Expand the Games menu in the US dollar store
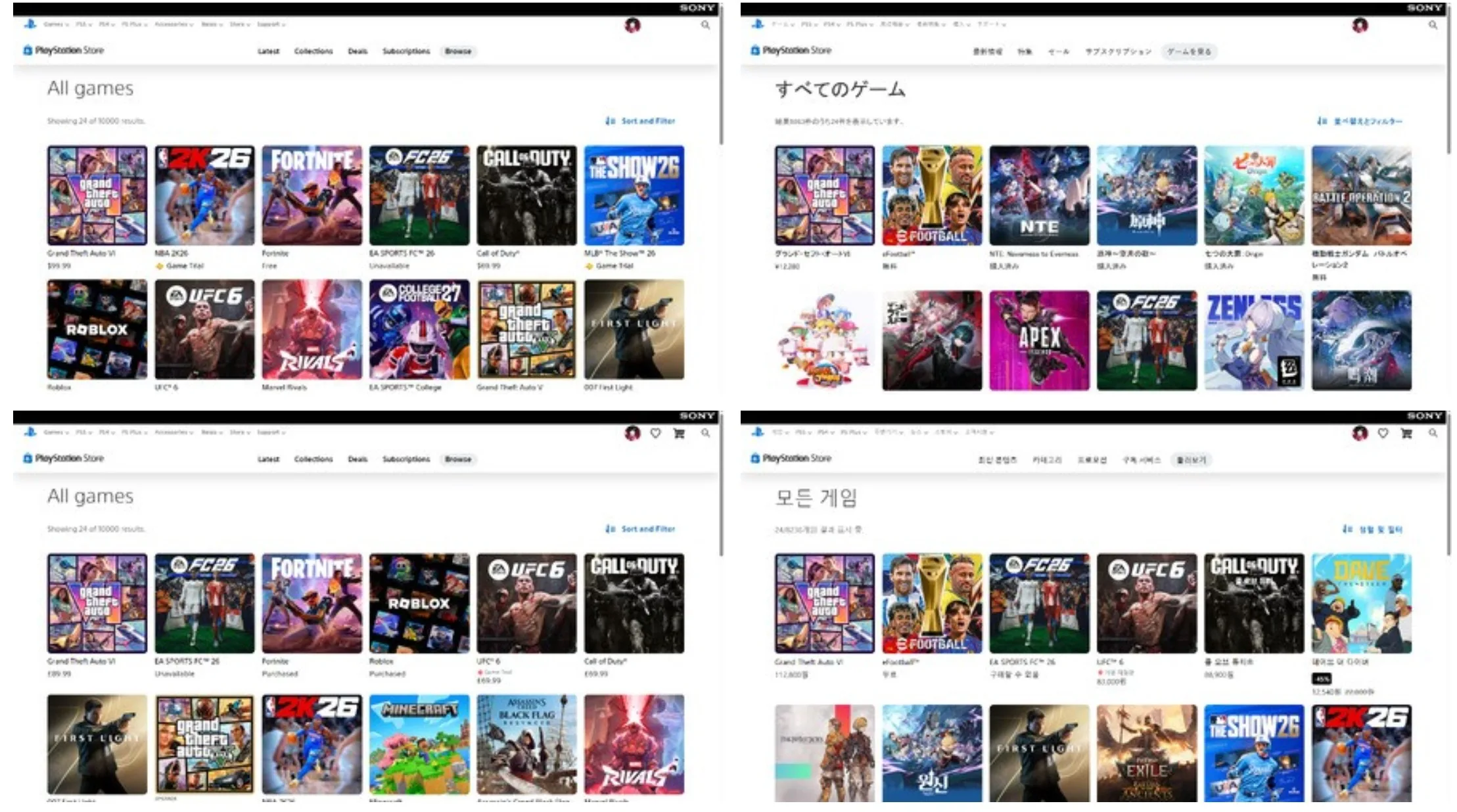Image resolution: width=1457 pixels, height=812 pixels. coord(55,24)
